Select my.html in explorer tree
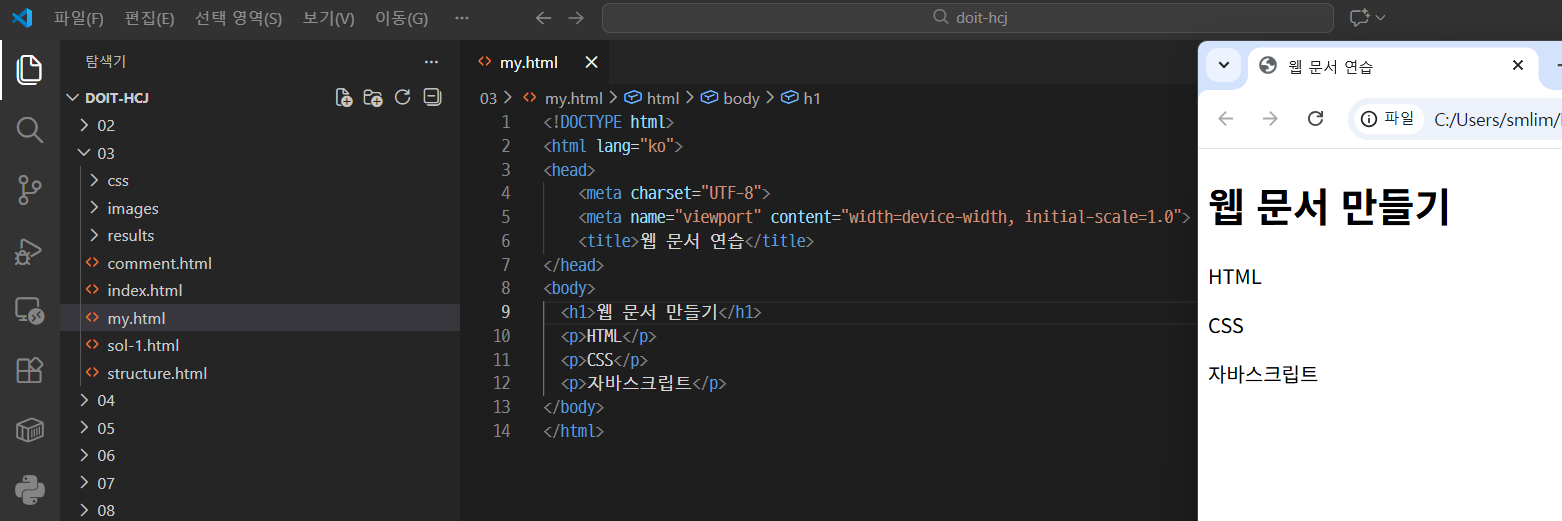 pyautogui.click(x=259, y=318)
